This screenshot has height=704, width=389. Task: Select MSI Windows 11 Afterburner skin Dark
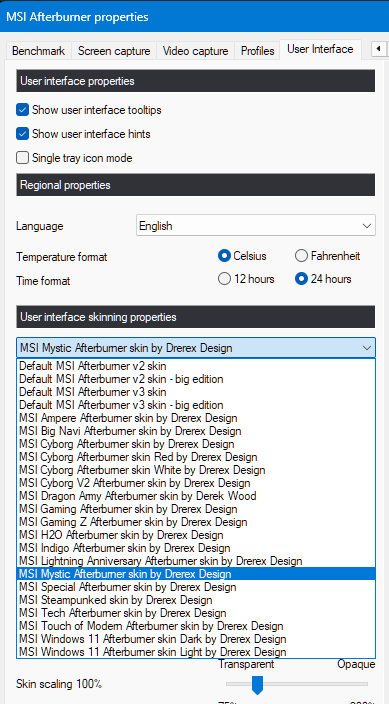196,639
